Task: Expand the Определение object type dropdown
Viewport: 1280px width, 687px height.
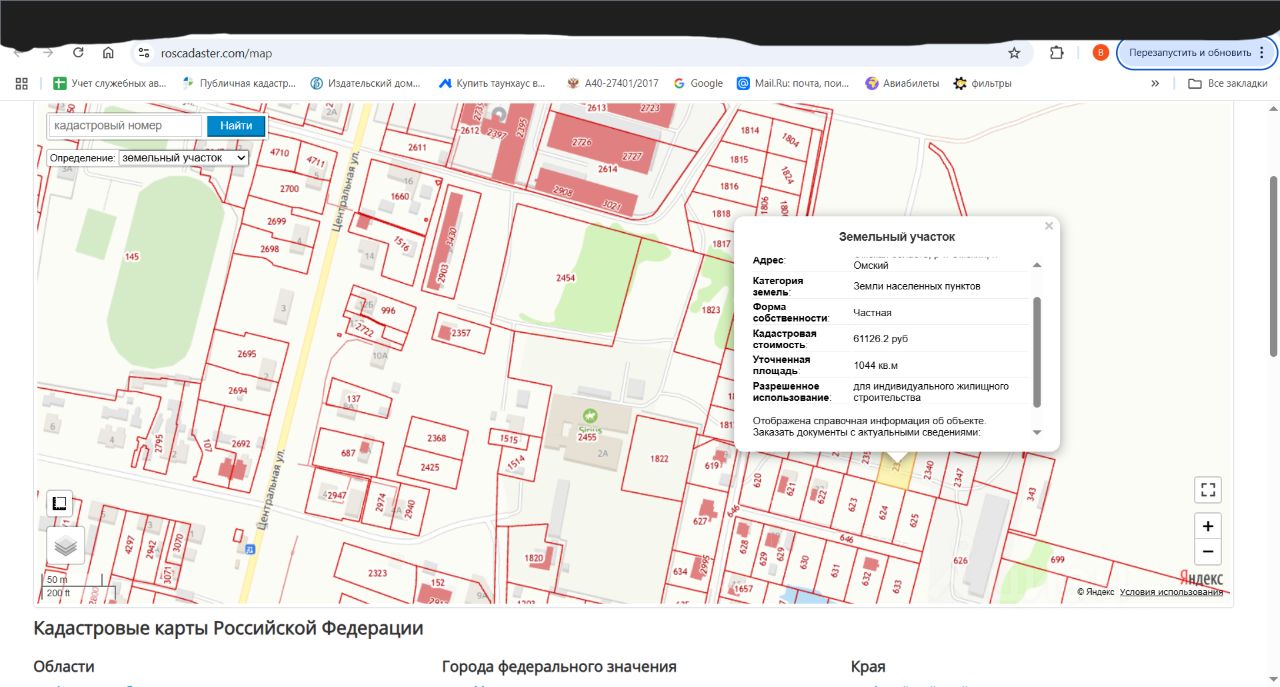Action: point(183,158)
